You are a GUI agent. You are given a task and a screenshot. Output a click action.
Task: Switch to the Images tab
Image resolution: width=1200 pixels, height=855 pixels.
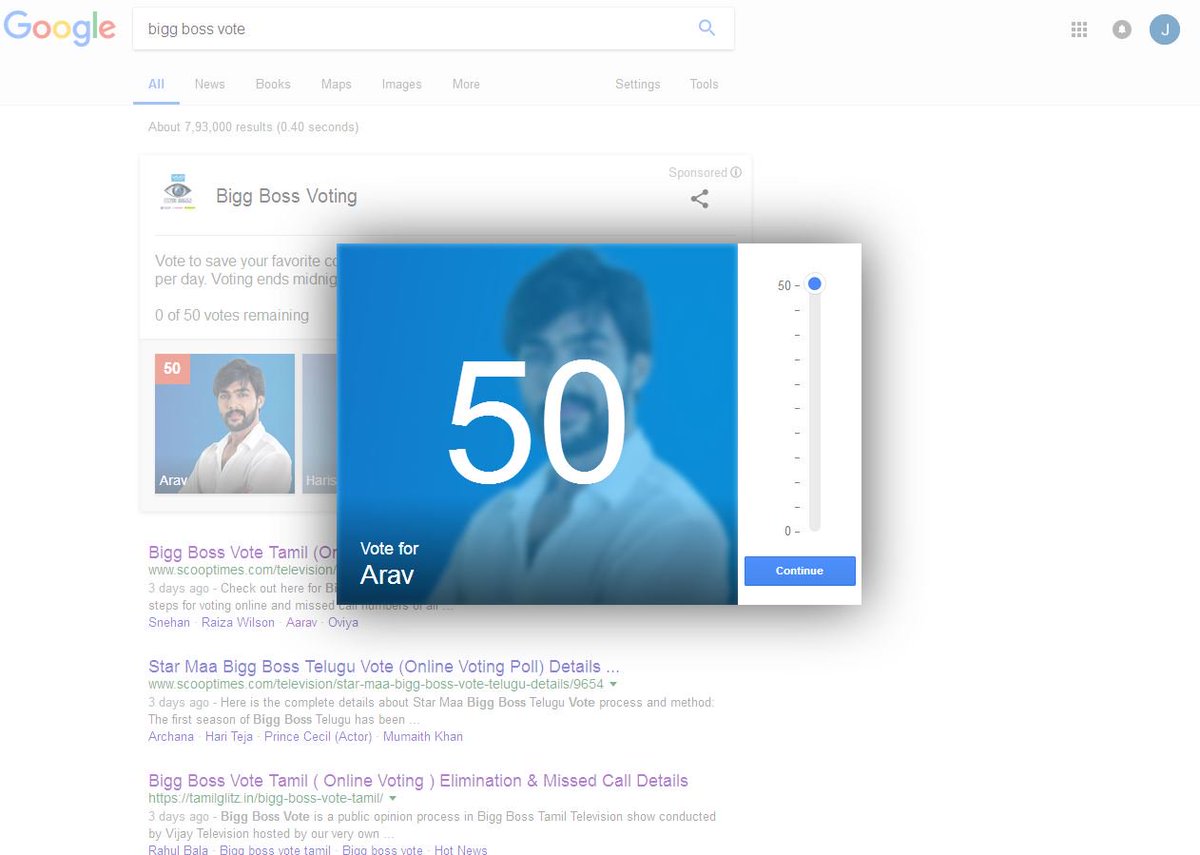401,84
